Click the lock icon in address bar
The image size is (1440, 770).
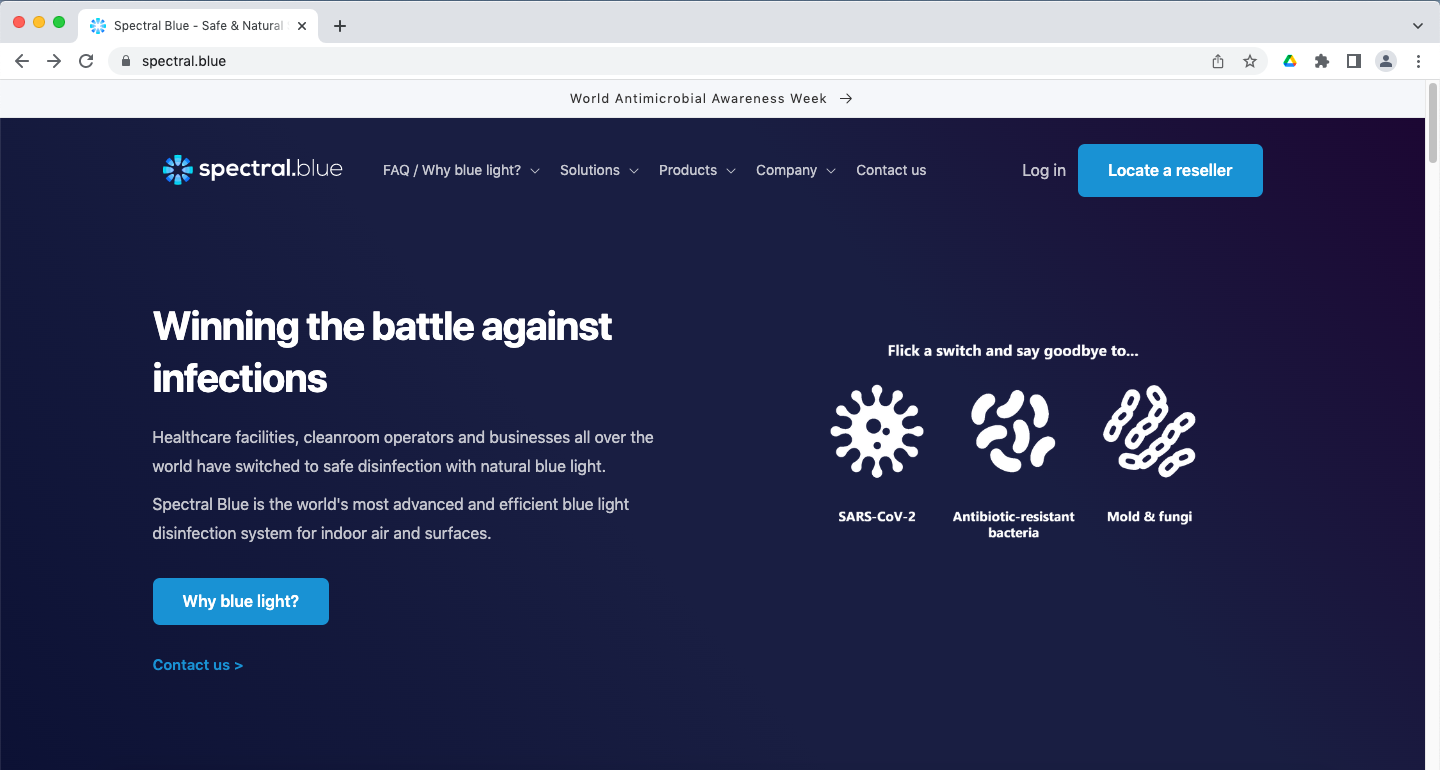click(126, 61)
